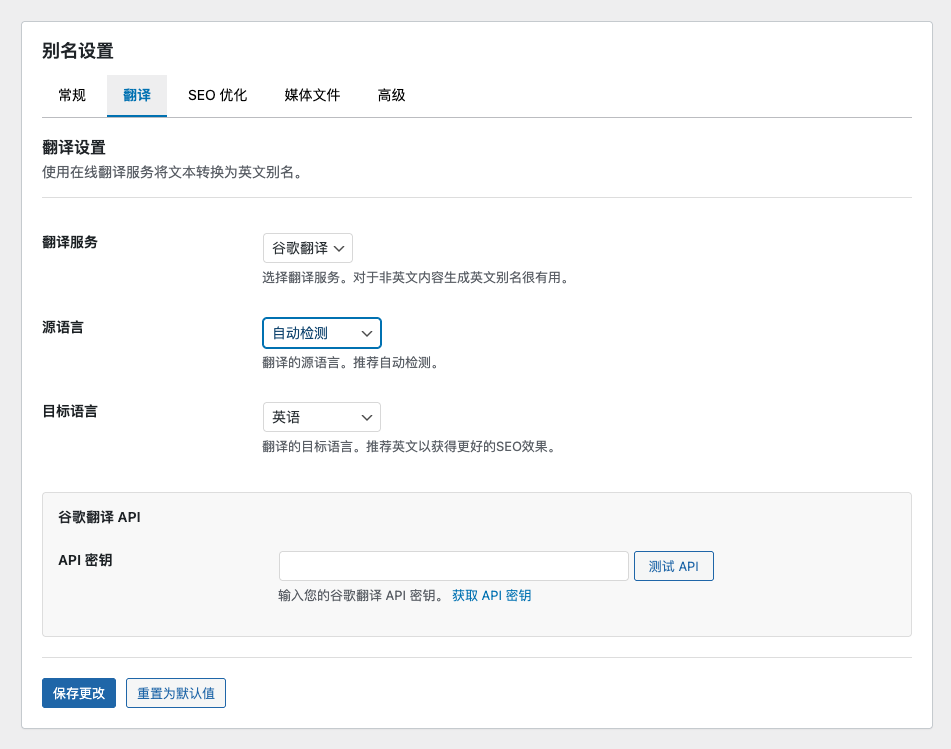This screenshot has width=951, height=749.
Task: Hit the 重置为默认值 button
Action: 176,693
